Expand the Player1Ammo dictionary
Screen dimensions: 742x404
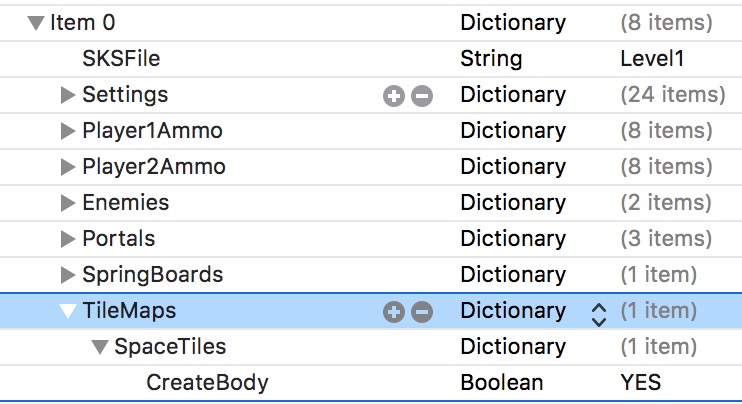(68, 131)
